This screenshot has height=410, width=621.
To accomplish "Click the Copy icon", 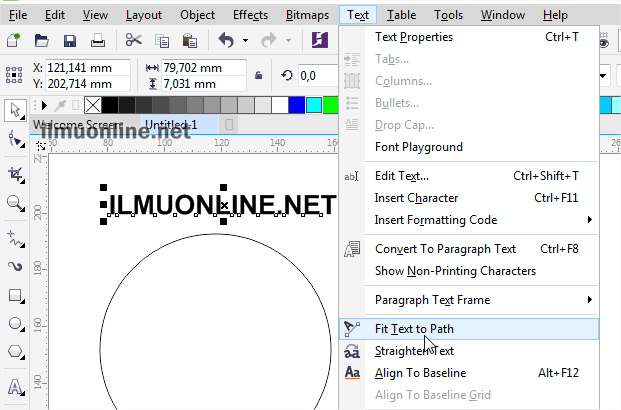I will [162, 40].
